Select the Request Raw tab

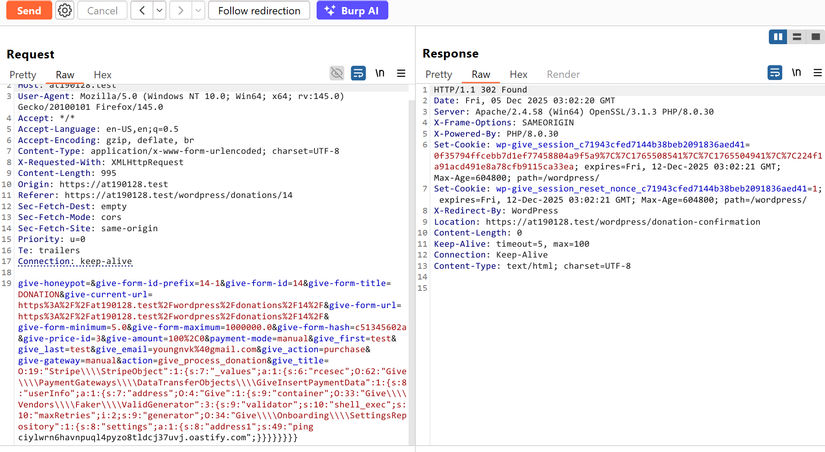coord(65,75)
